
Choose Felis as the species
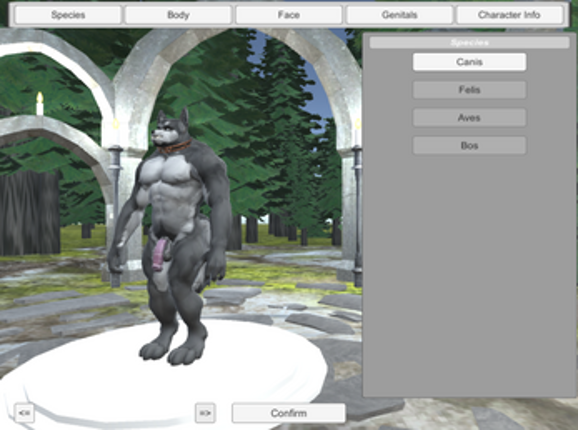[469, 90]
